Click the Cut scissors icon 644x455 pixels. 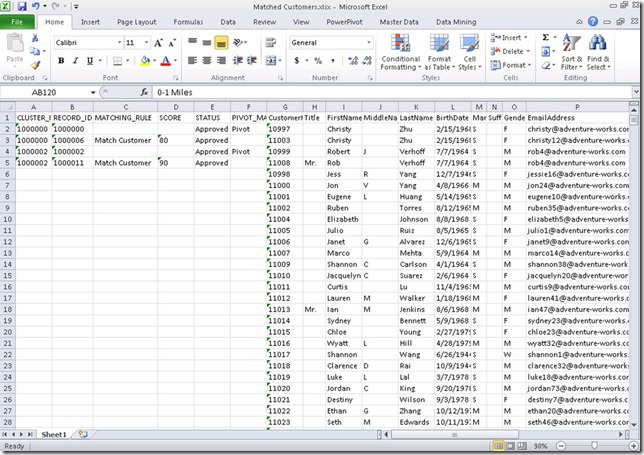pos(35,38)
